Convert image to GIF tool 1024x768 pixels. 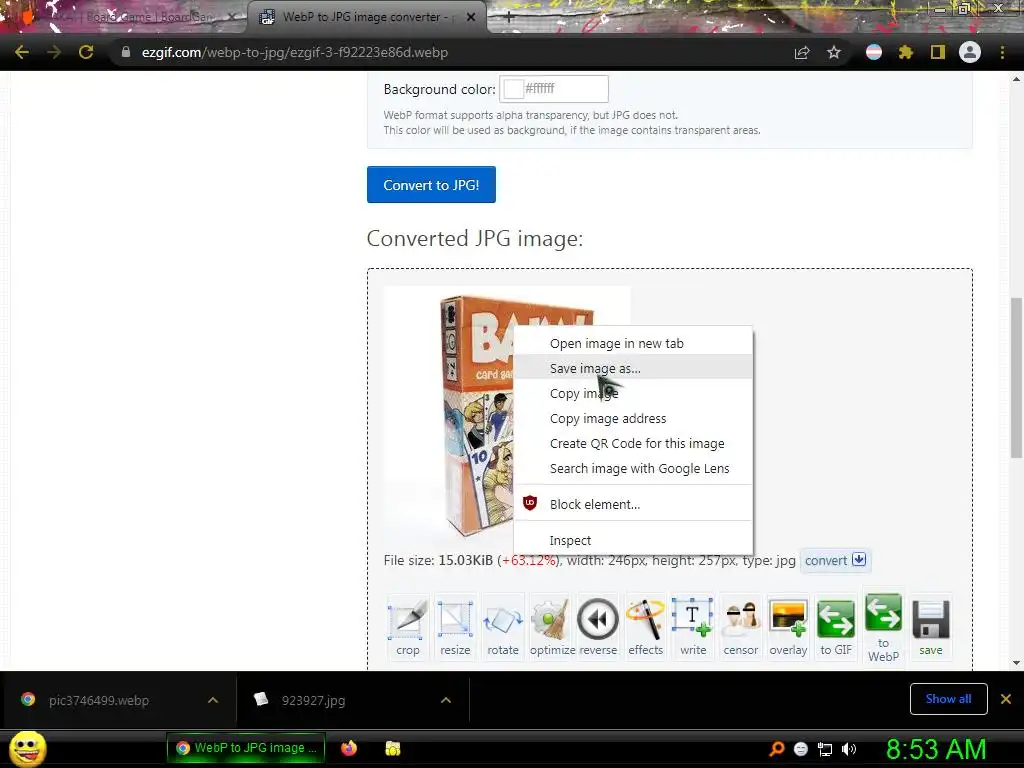[836, 627]
